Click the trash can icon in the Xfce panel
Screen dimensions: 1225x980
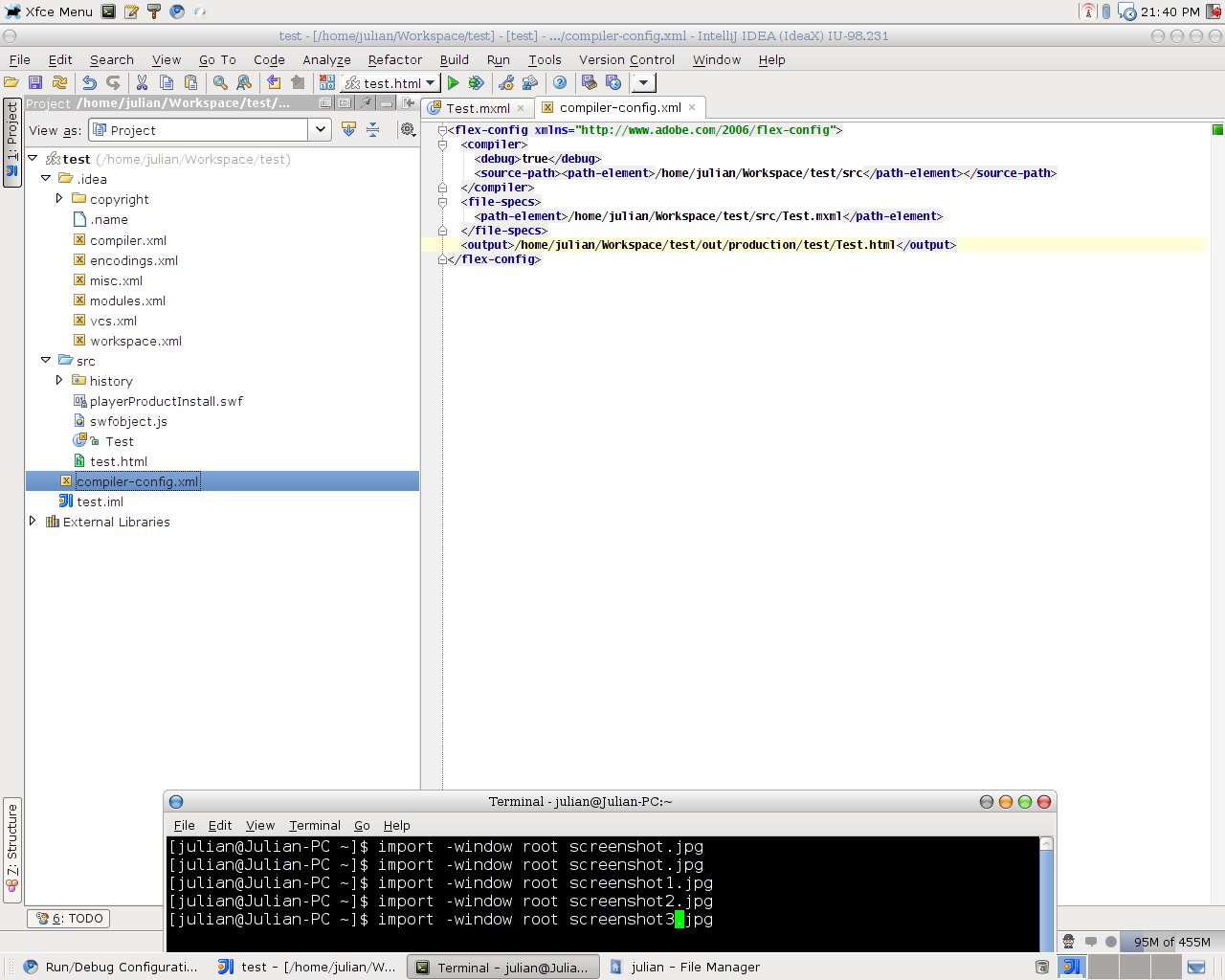pyautogui.click(x=1042, y=968)
